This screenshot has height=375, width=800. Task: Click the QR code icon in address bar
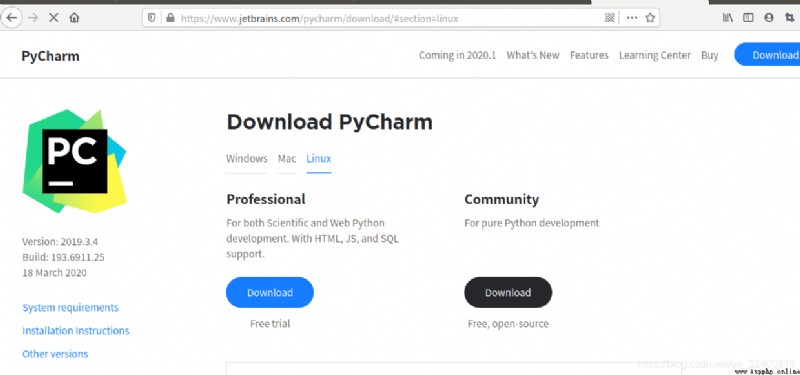coord(609,18)
